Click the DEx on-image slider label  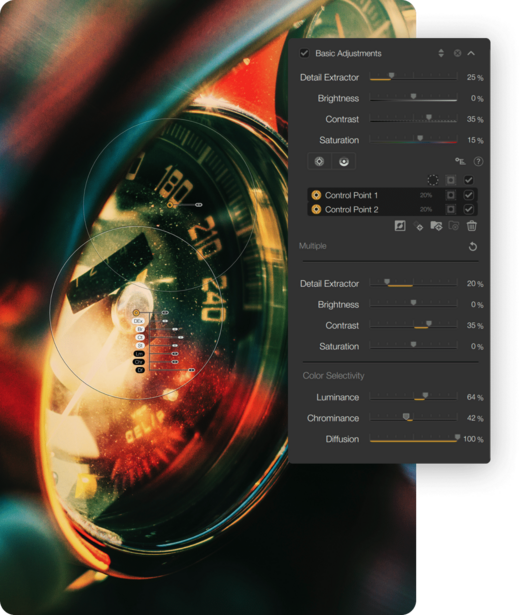138,321
